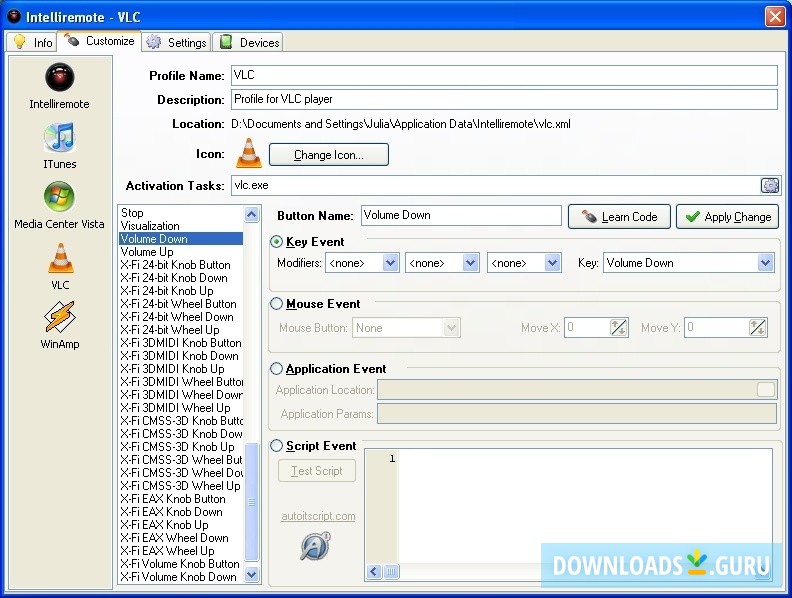The width and height of the screenshot is (792, 598).
Task: Select X-Fi 3DMIDI Knob Up entry
Action: pyautogui.click(x=181, y=369)
